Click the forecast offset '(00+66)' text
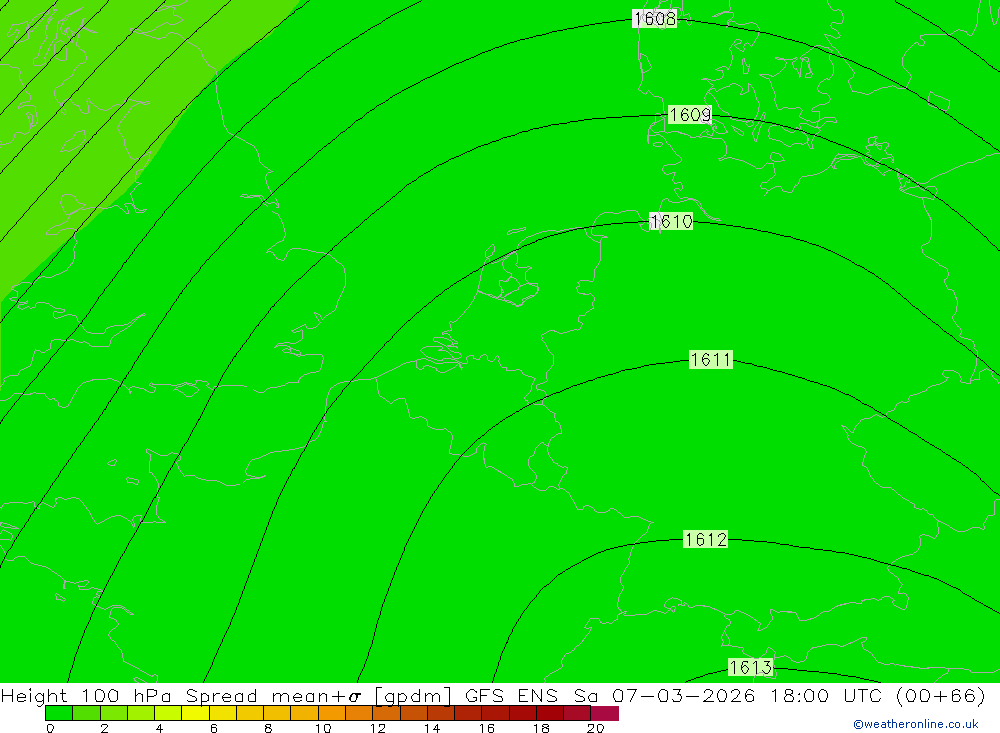Screen dimensions: 1000x733 click(941, 695)
